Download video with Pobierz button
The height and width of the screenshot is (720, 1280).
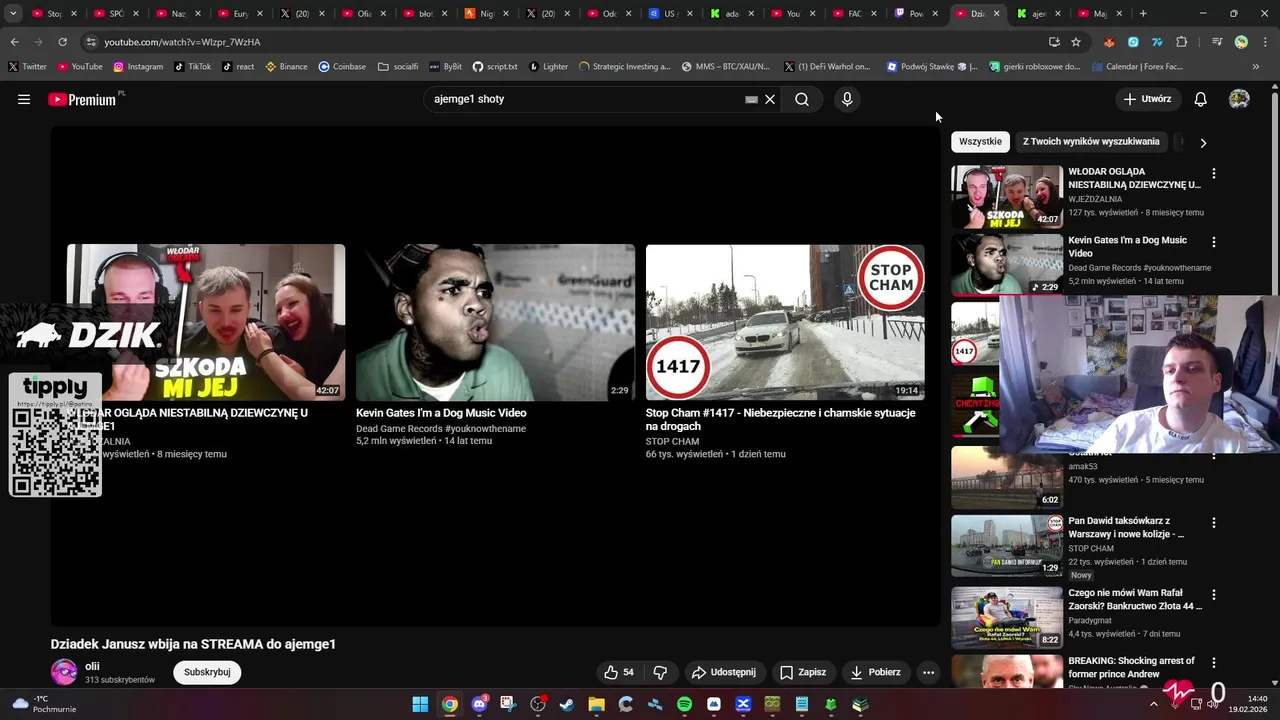[x=875, y=672]
